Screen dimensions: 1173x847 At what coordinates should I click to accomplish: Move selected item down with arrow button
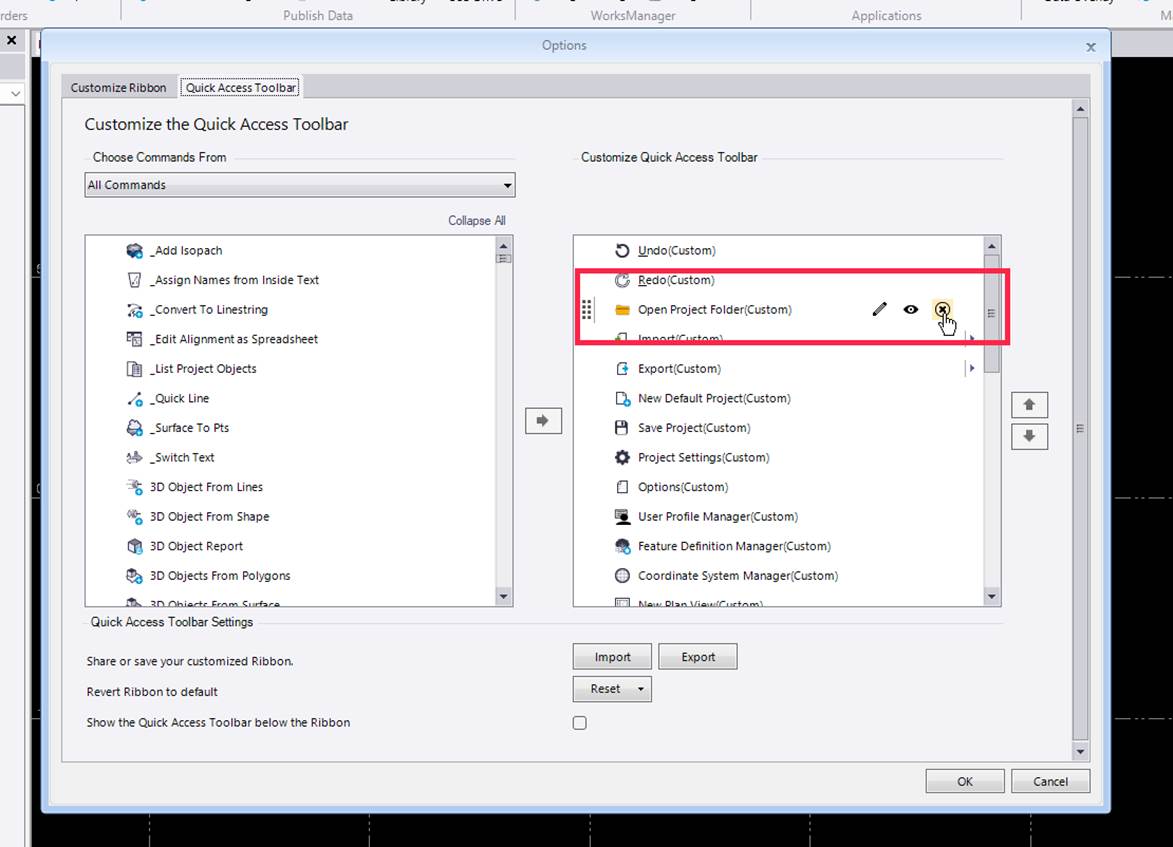coord(1029,436)
